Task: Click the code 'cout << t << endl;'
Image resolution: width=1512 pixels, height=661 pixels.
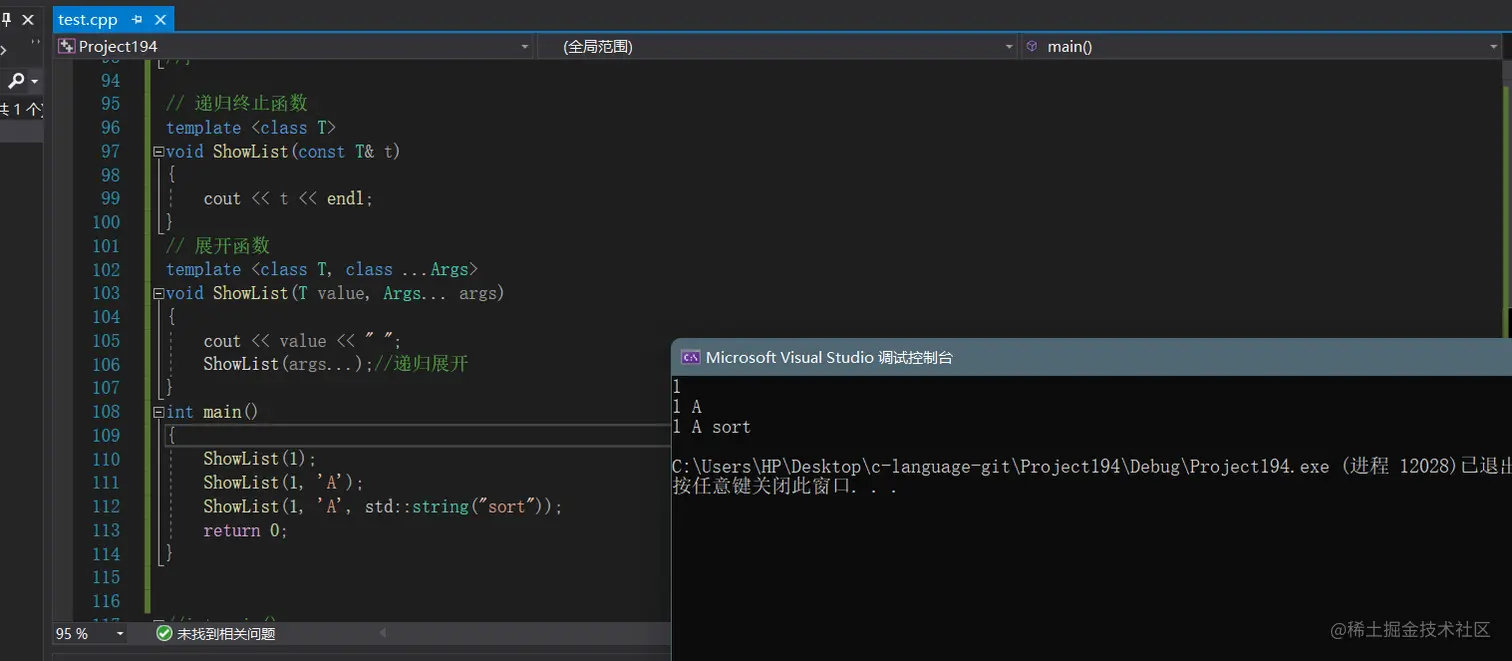Action: point(288,198)
